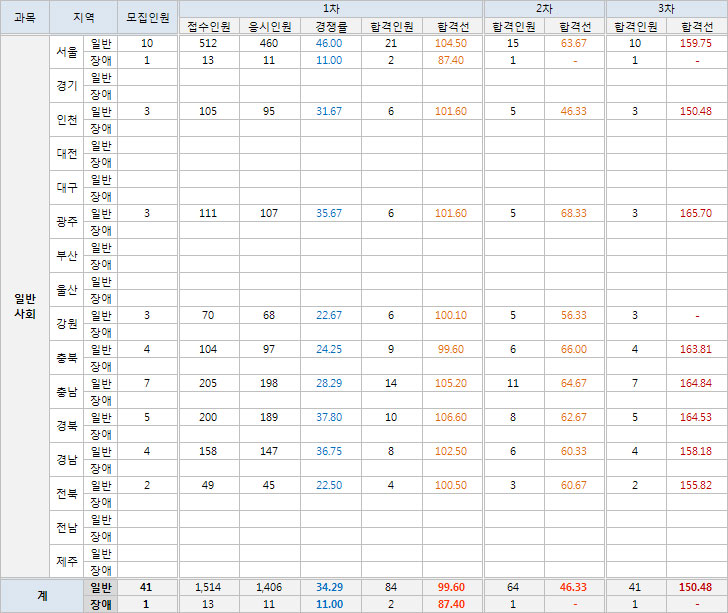Screen dimensions: 728x613
Task: Click Chungnam applicants value 205
Action: (208, 383)
